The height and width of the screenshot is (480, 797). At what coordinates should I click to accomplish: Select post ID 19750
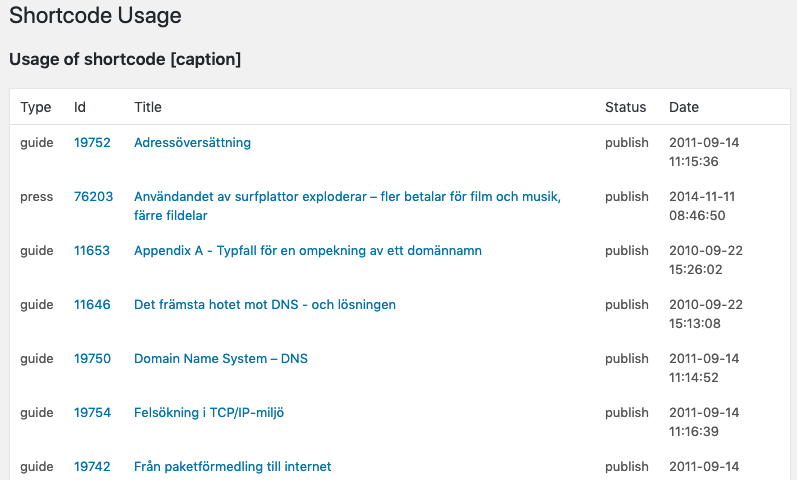coord(92,358)
